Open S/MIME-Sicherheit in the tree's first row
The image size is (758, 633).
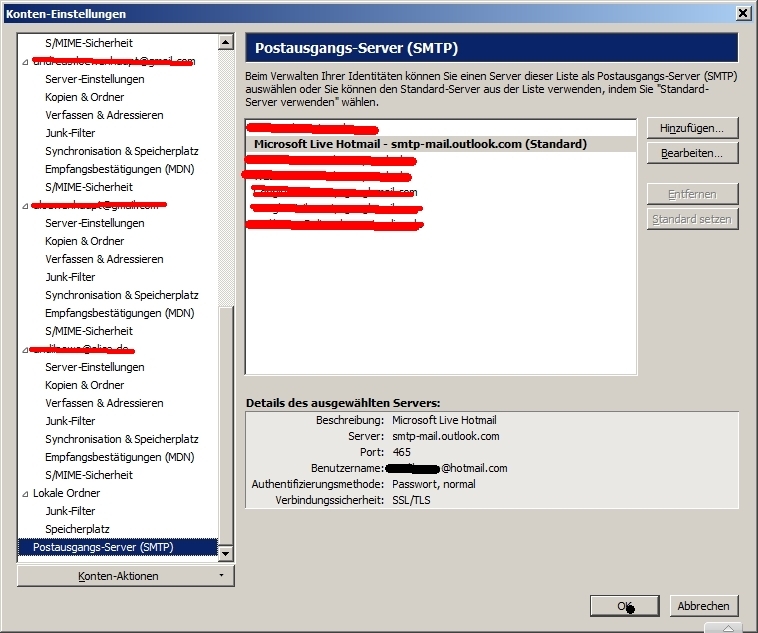(88, 43)
